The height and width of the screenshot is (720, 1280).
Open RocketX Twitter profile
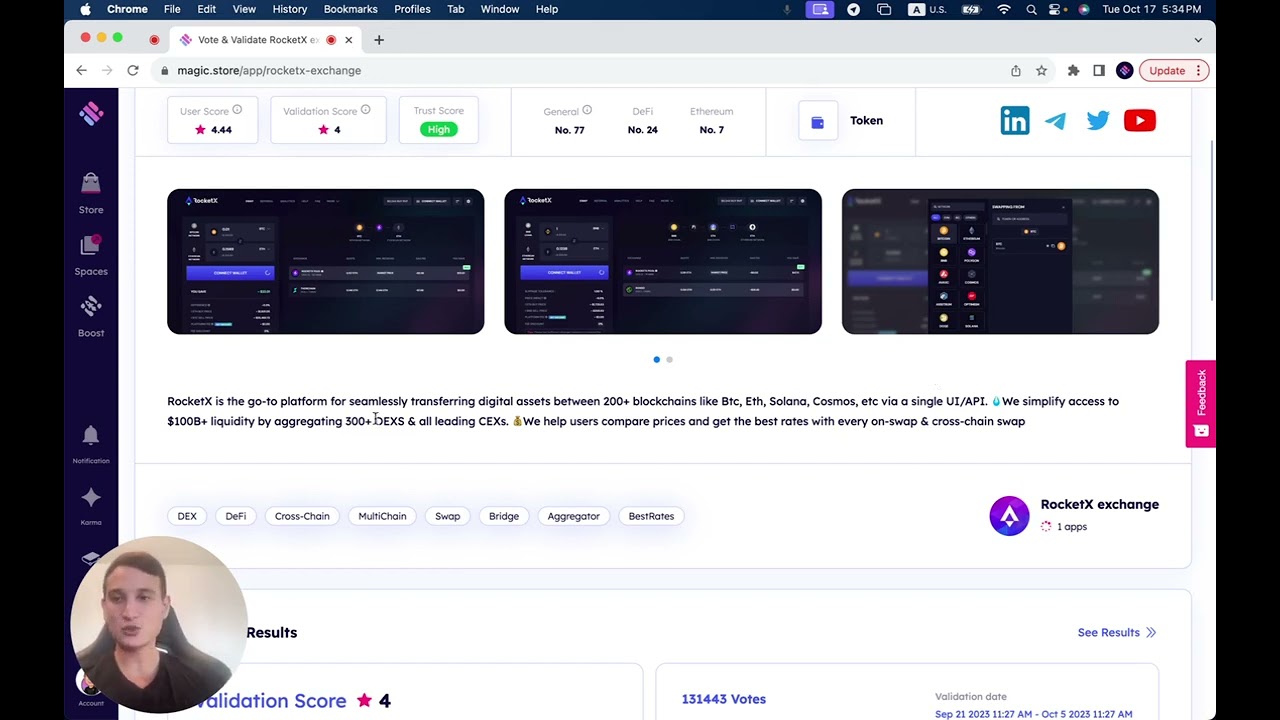(1098, 120)
